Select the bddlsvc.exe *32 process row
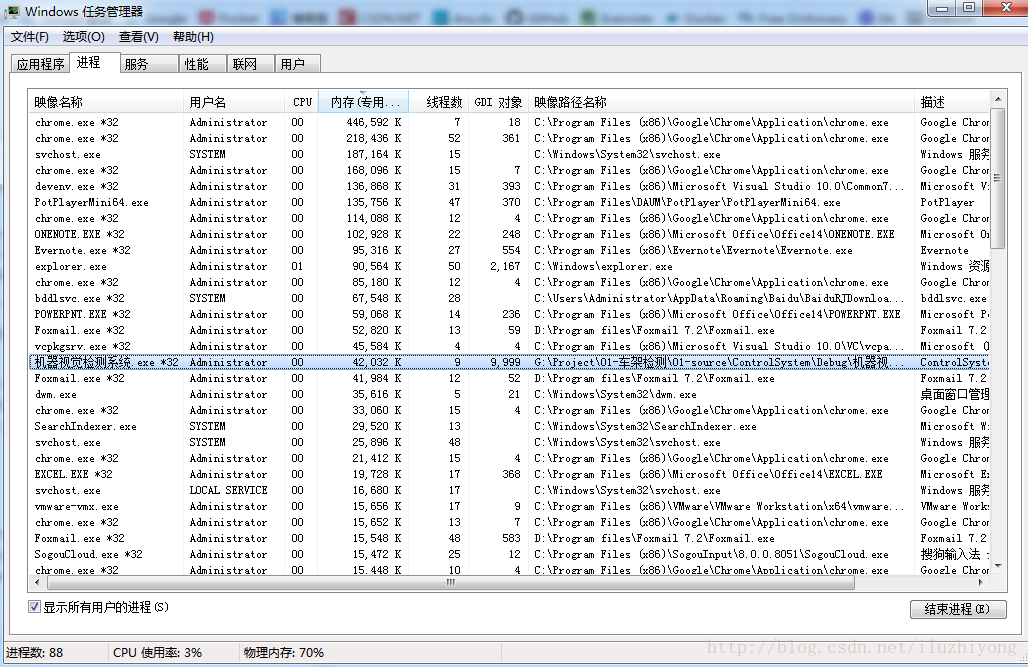Image resolution: width=1028 pixels, height=667 pixels. pyautogui.click(x=509, y=298)
